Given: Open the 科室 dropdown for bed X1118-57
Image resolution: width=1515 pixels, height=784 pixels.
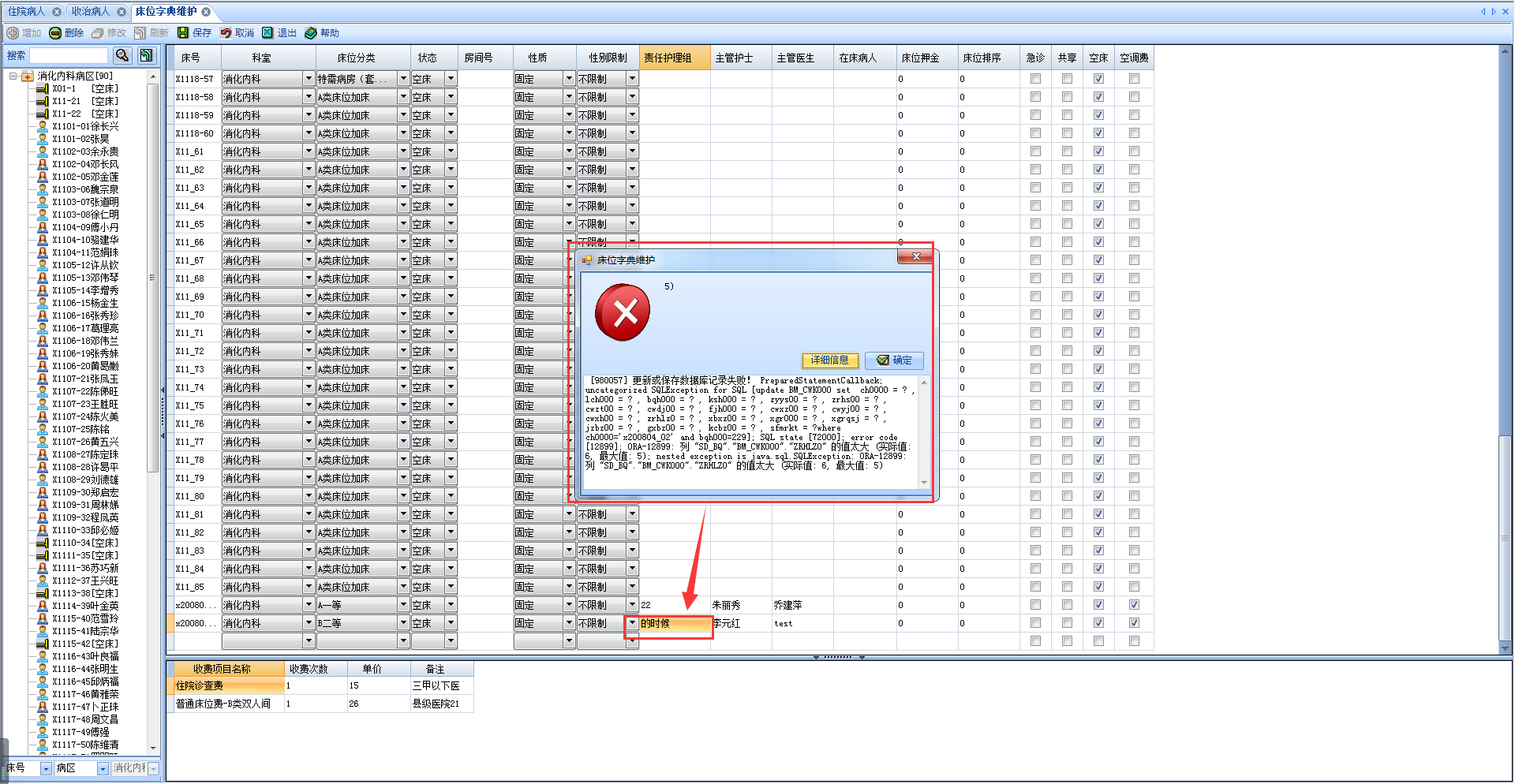Looking at the screenshot, I should [309, 79].
